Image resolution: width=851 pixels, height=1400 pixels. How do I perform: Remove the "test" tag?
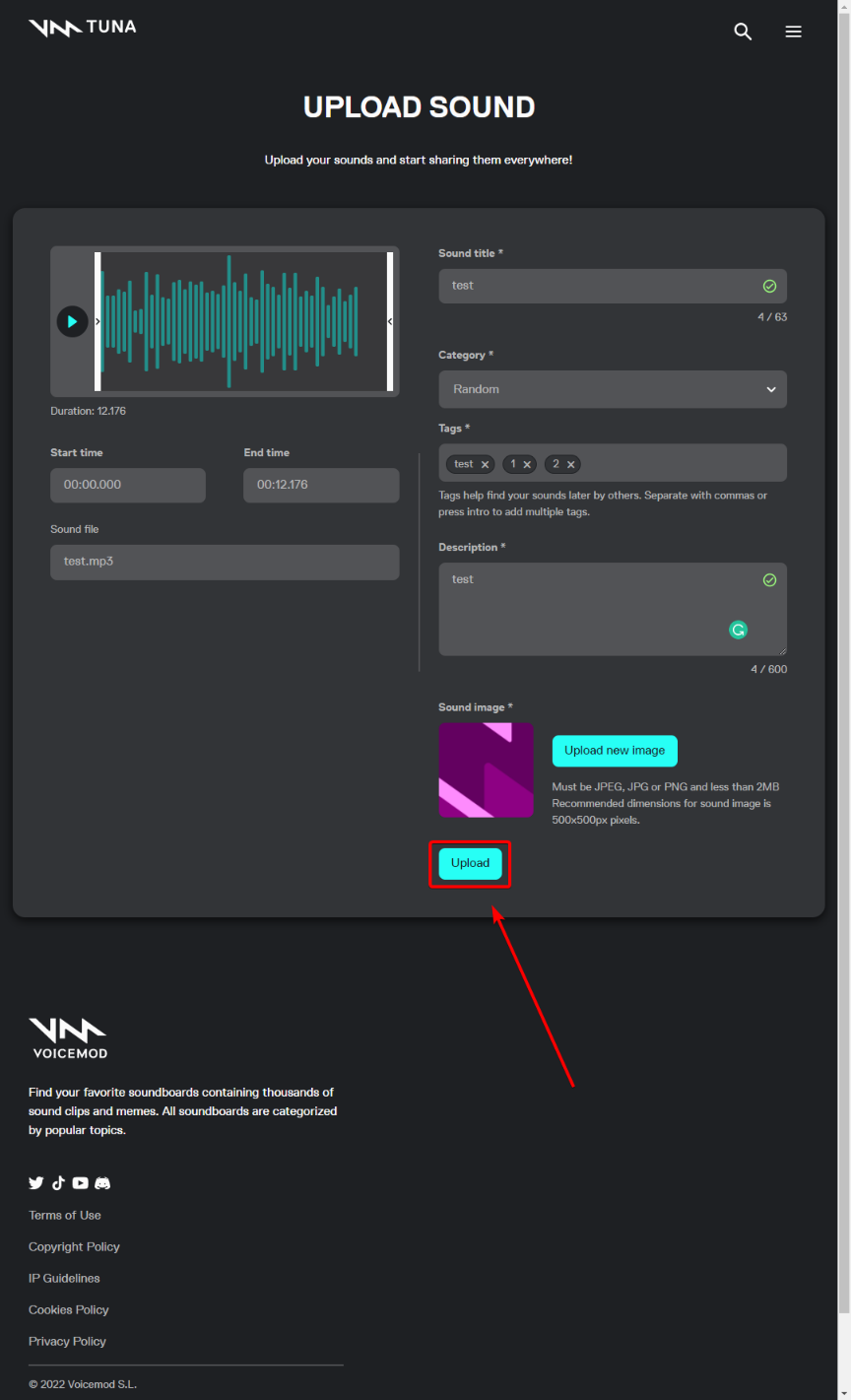click(484, 464)
